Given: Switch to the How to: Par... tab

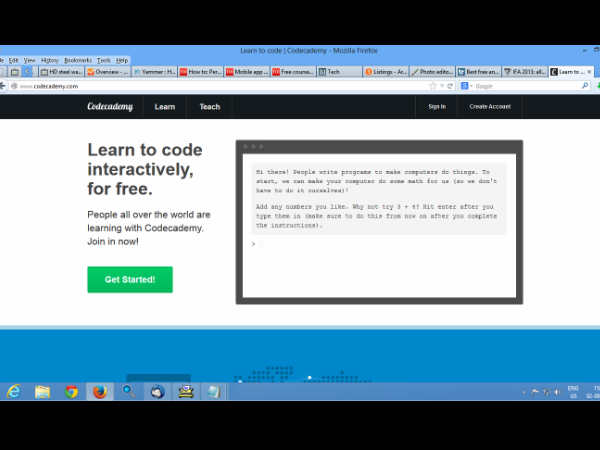Looking at the screenshot, I should [x=201, y=72].
